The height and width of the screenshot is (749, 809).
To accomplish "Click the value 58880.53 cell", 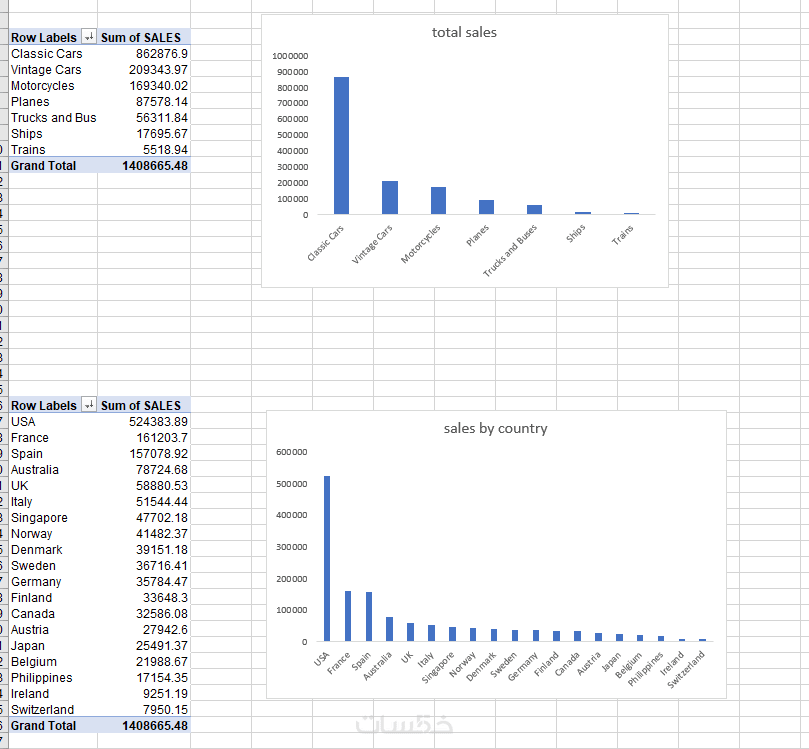I will click(x=144, y=485).
